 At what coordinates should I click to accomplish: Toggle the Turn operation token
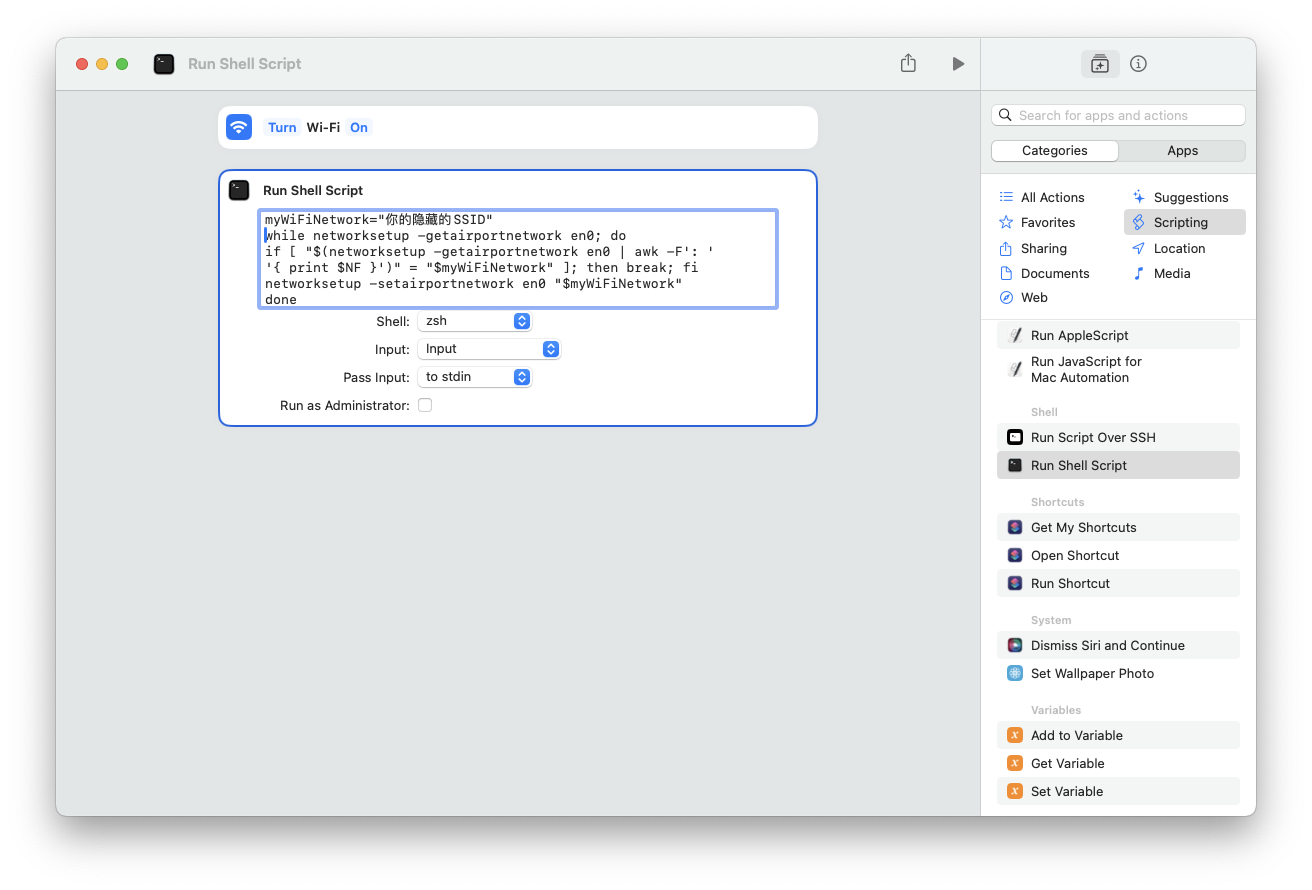point(282,127)
